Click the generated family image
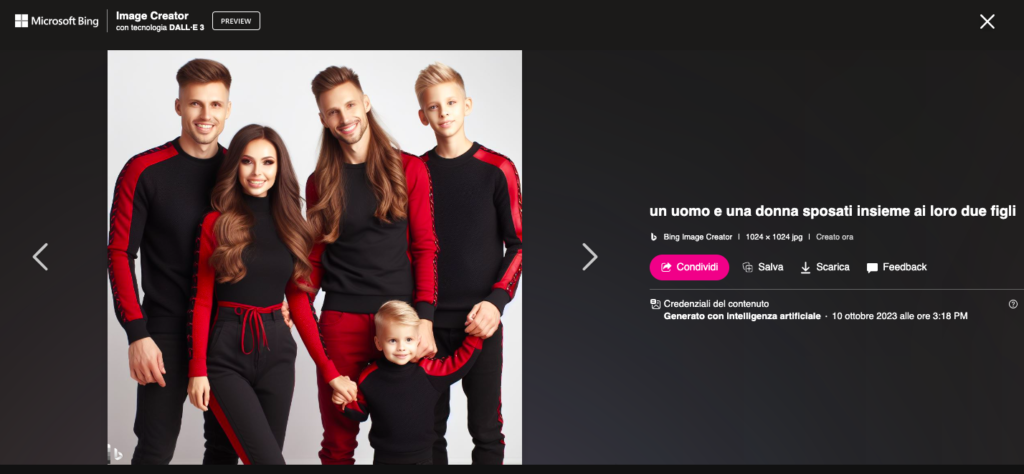The width and height of the screenshot is (1024, 474). click(315, 257)
